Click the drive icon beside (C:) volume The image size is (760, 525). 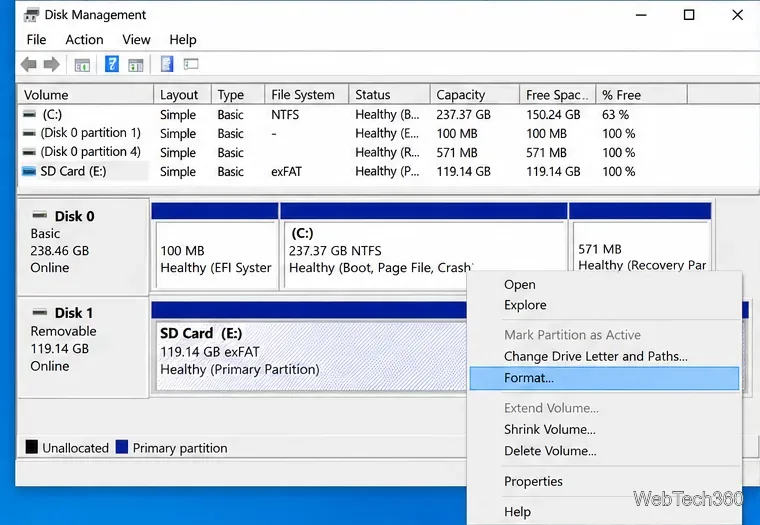(x=30, y=114)
